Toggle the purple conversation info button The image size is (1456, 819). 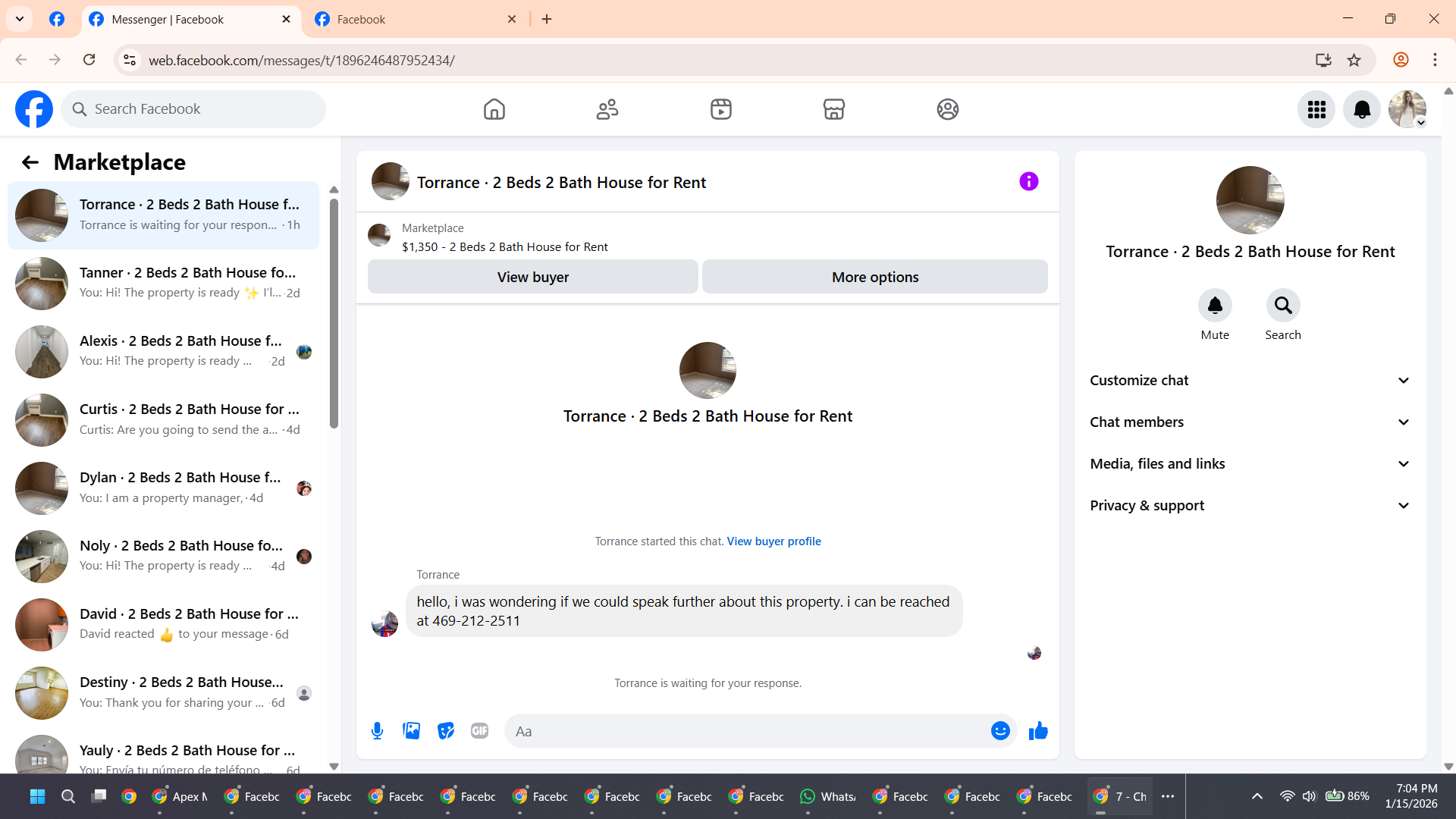[1028, 181]
